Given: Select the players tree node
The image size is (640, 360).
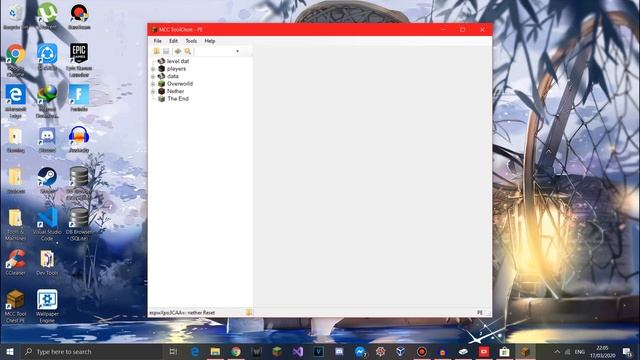Looking at the screenshot, I should [x=176, y=69].
